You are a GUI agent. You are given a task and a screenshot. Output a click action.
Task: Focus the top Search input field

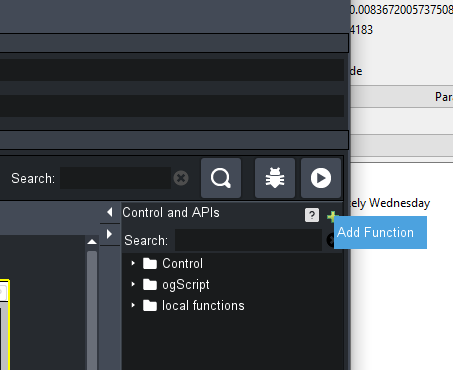click(x=115, y=178)
